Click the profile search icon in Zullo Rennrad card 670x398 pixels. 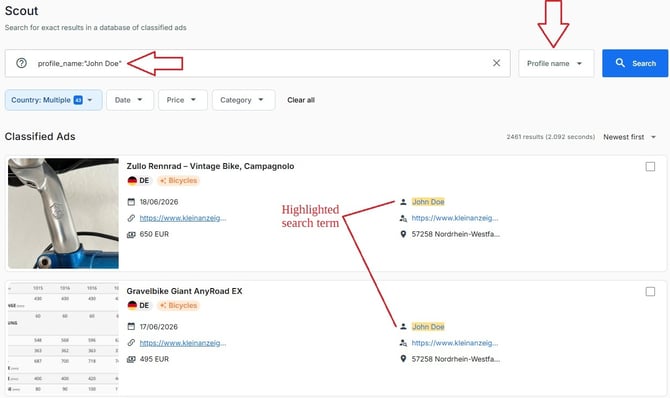403,218
